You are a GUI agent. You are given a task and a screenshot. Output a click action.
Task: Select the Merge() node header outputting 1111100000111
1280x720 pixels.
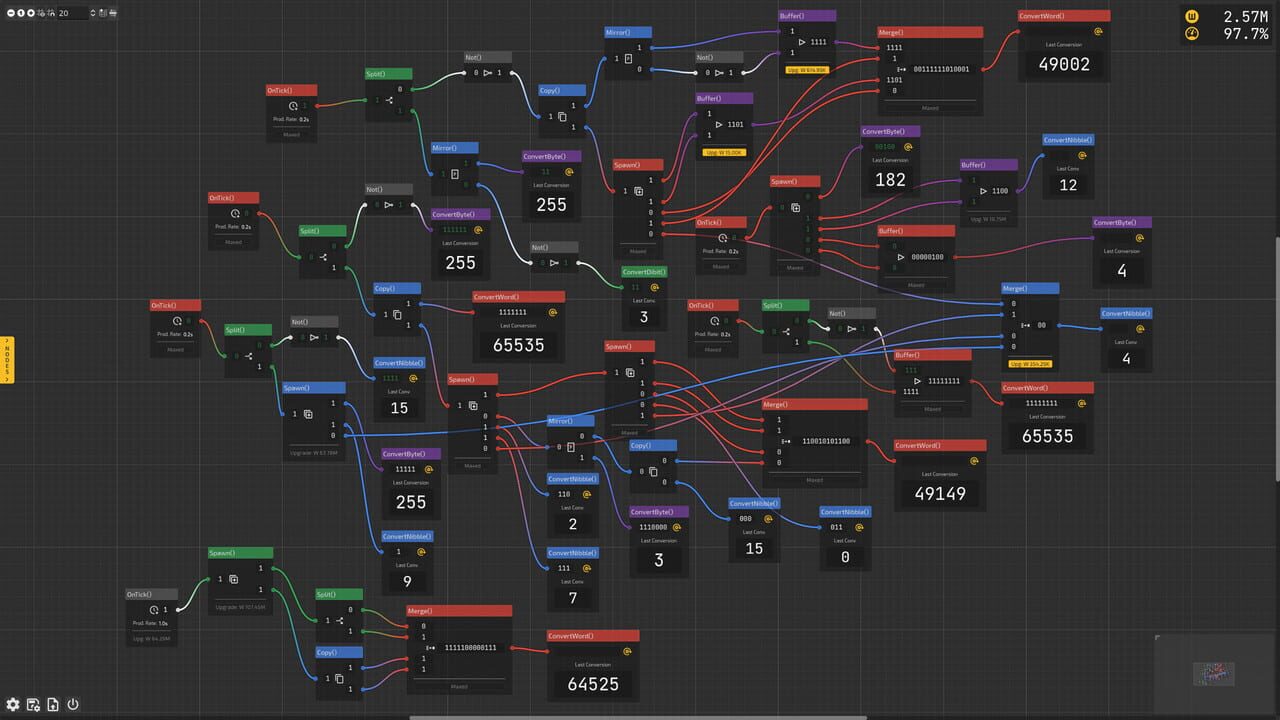click(459, 611)
